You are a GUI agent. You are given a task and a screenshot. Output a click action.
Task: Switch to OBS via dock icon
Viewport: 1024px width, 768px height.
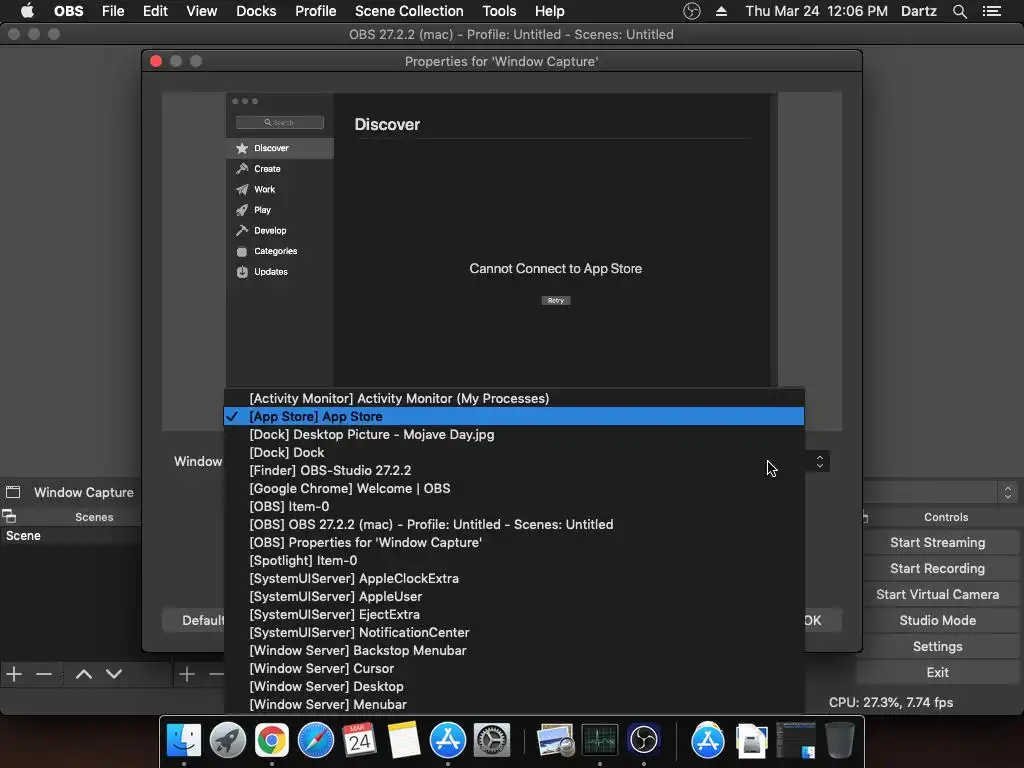[643, 740]
